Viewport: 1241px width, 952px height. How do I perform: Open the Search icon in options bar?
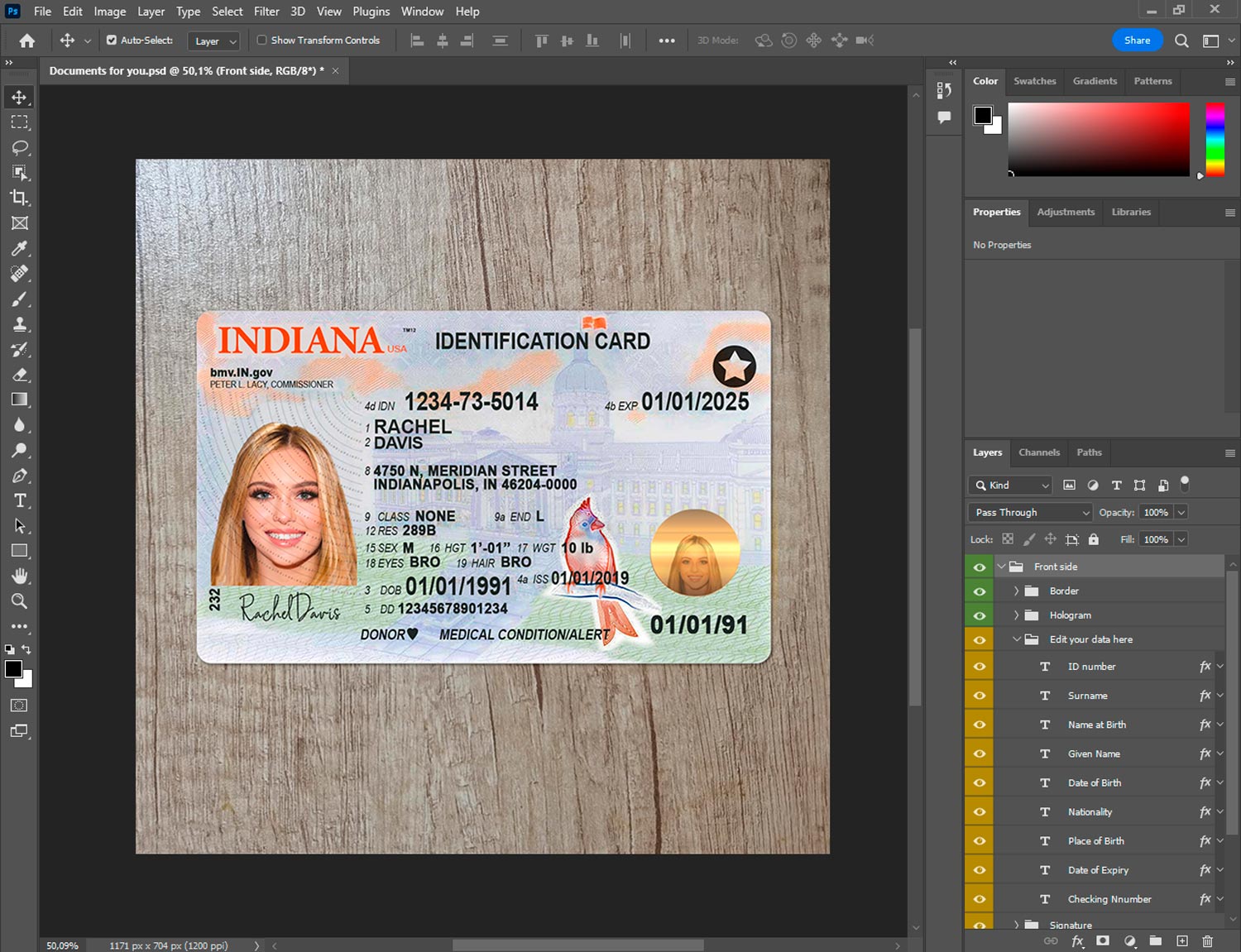[x=1181, y=41]
